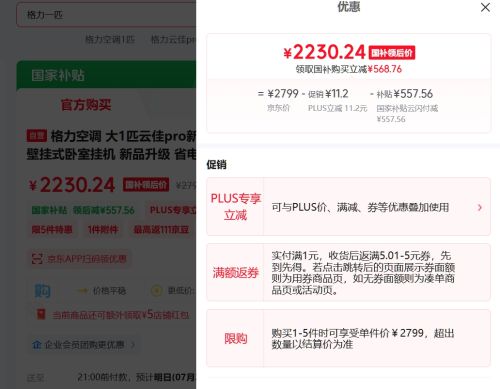
Task: Click 格力空调1匹 search suggestion
Action: [x=110, y=40]
